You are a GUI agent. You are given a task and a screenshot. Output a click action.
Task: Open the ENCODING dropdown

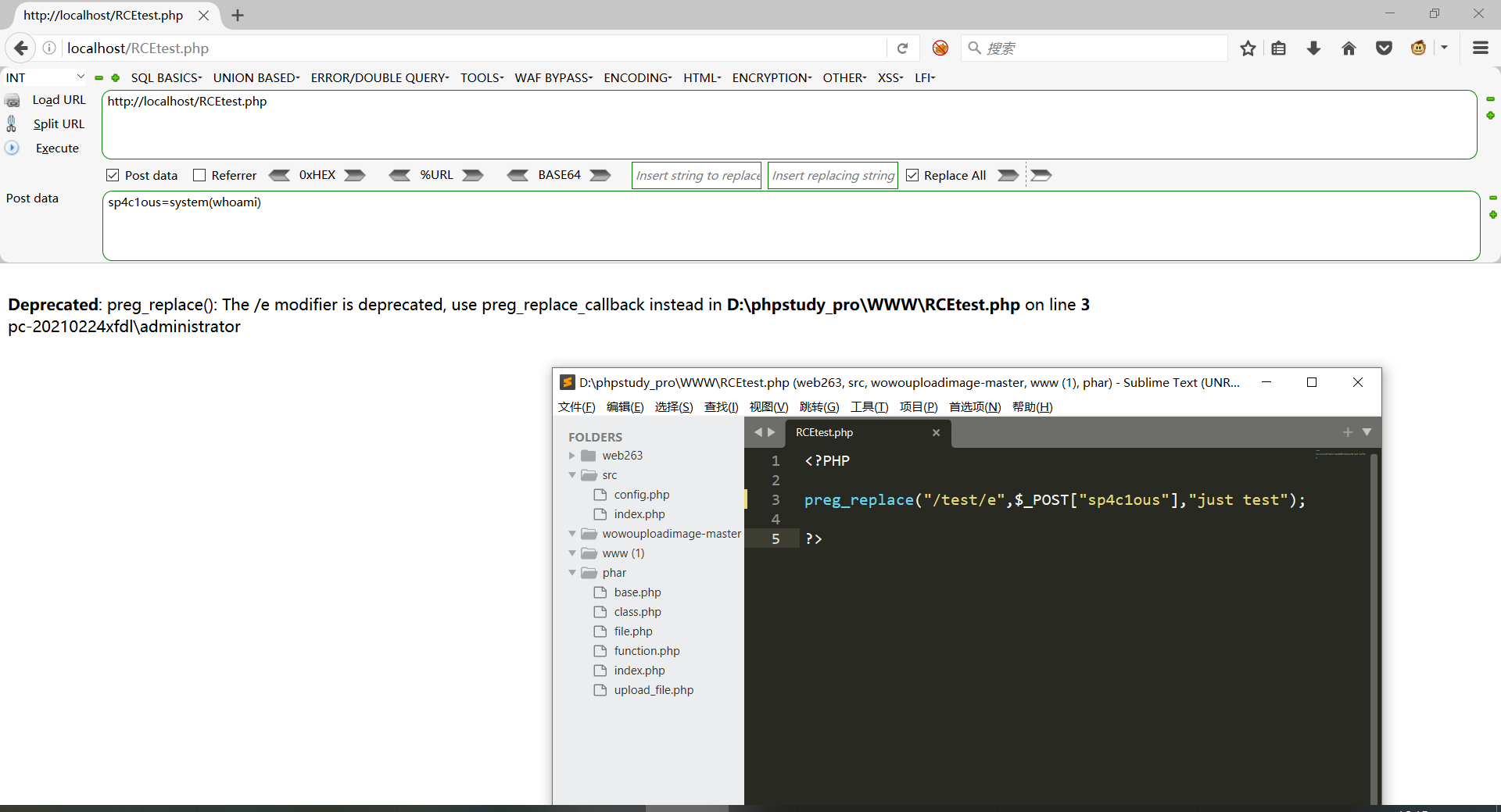[x=638, y=78]
